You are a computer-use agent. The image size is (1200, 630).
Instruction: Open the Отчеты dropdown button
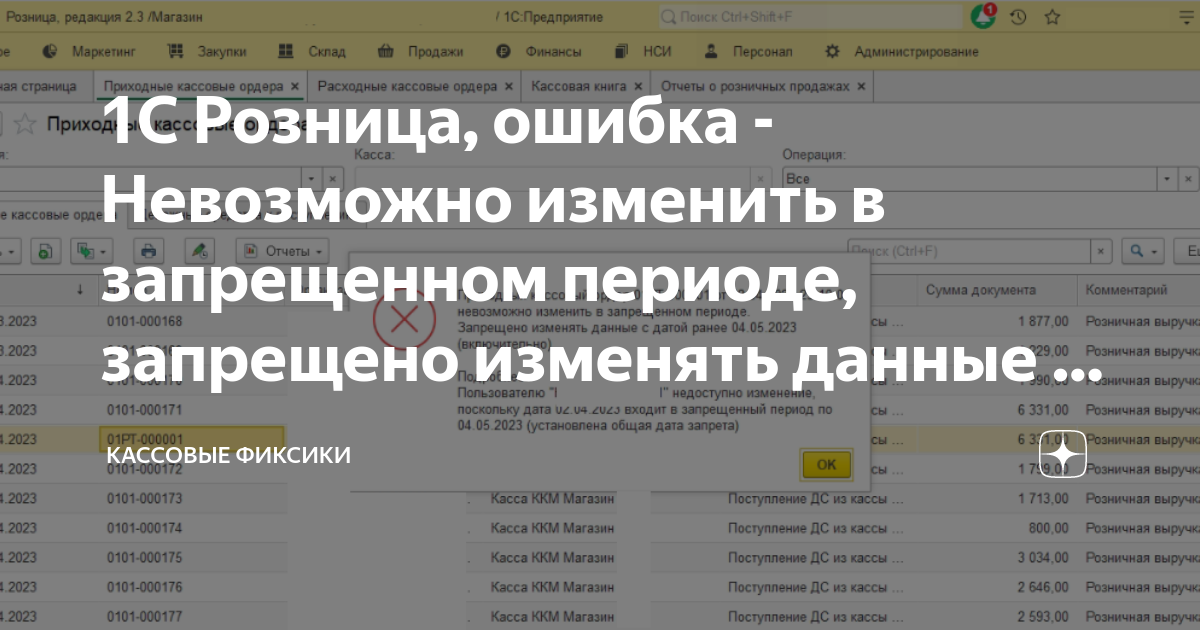pyautogui.click(x=283, y=250)
